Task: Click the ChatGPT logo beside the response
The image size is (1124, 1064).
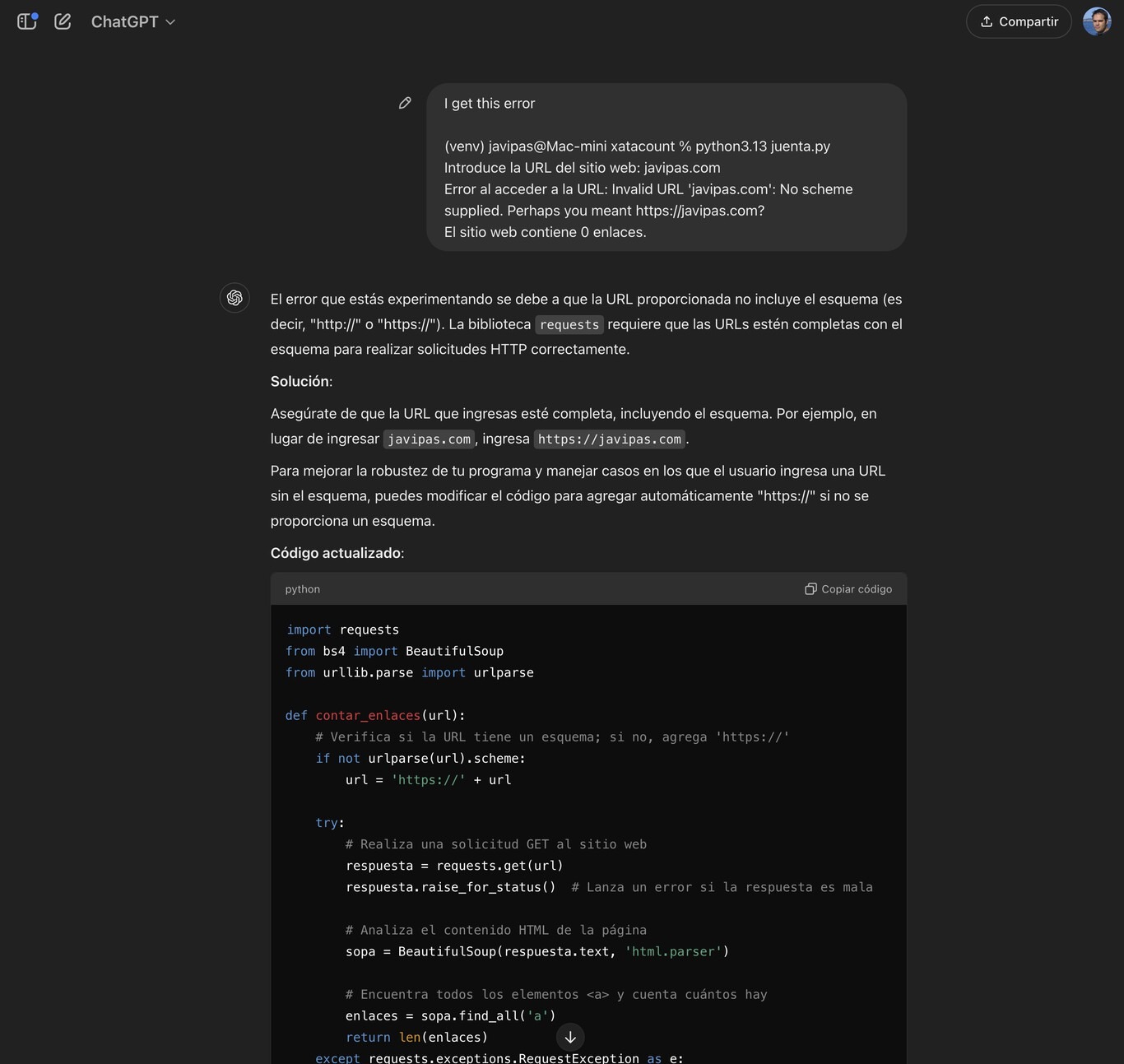Action: tap(235, 297)
